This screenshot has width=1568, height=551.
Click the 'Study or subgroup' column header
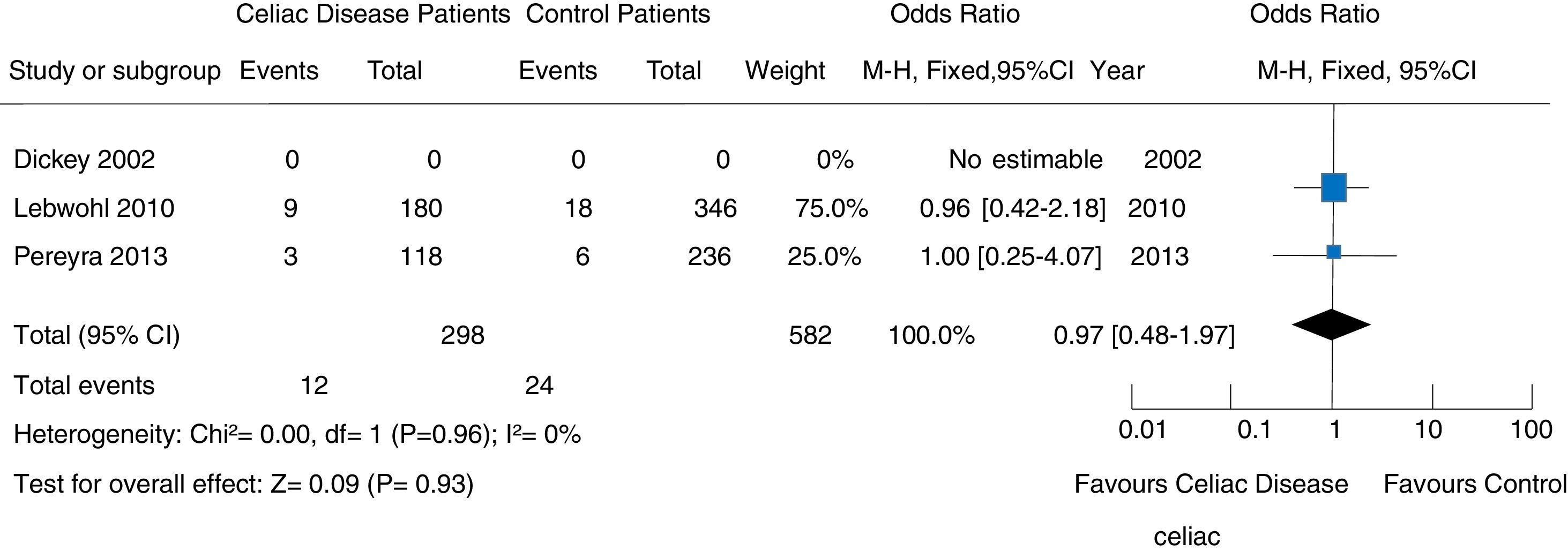[115, 71]
